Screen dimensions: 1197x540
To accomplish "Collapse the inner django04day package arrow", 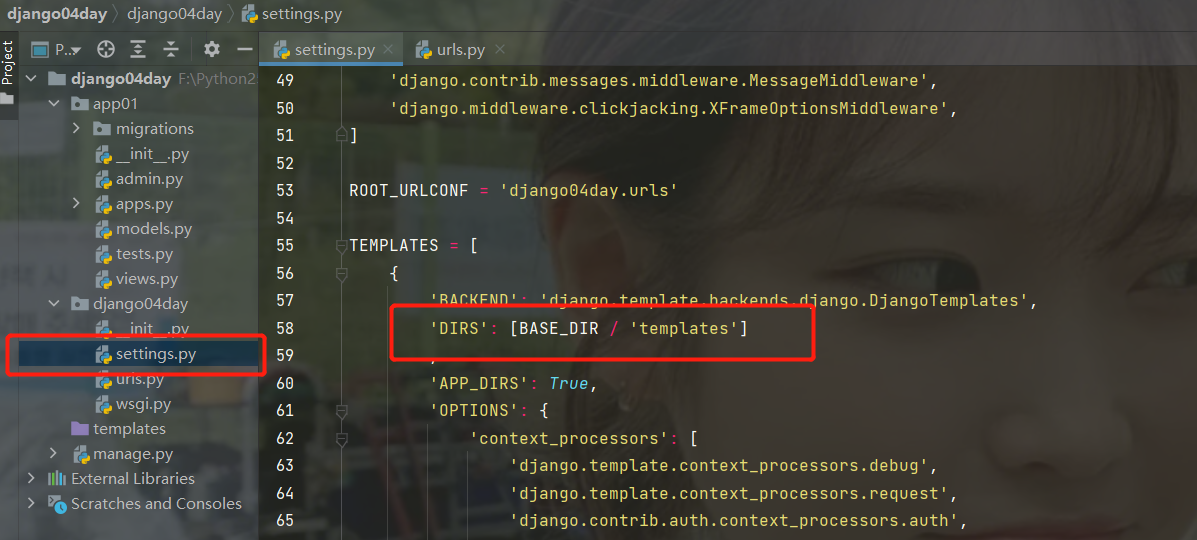I will coord(54,304).
